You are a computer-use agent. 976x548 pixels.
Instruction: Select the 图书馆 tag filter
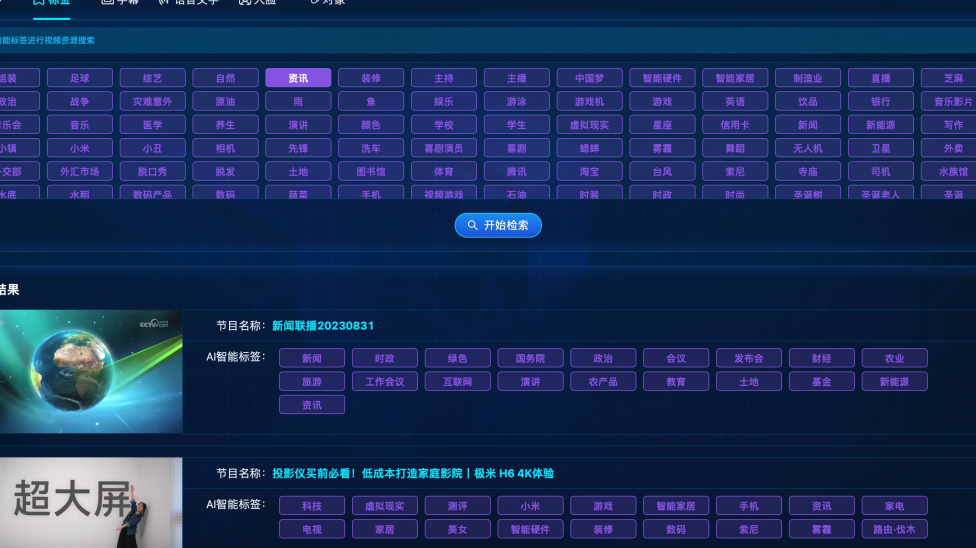(371, 171)
